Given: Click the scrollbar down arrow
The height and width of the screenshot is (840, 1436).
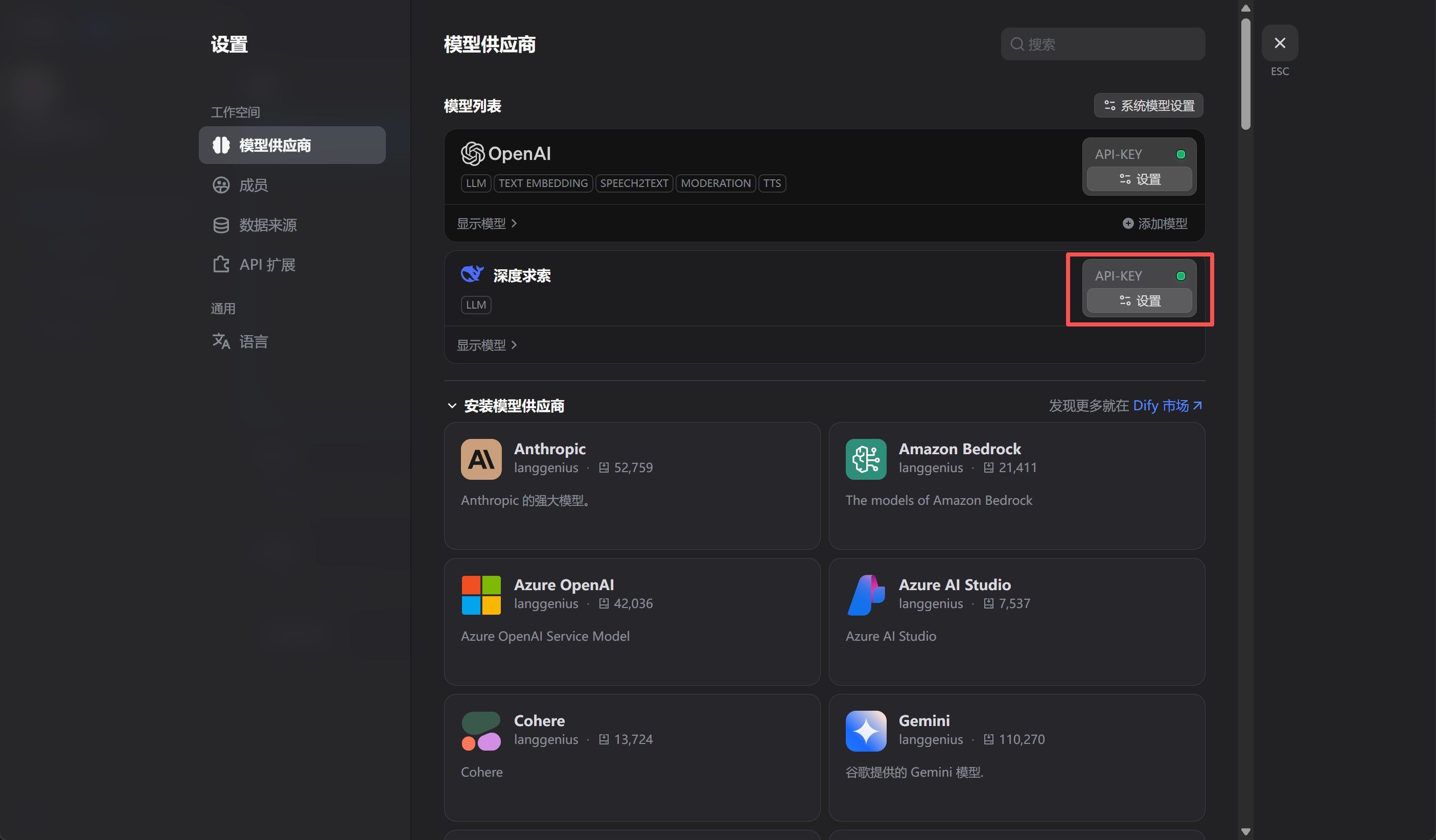Looking at the screenshot, I should 1245,831.
